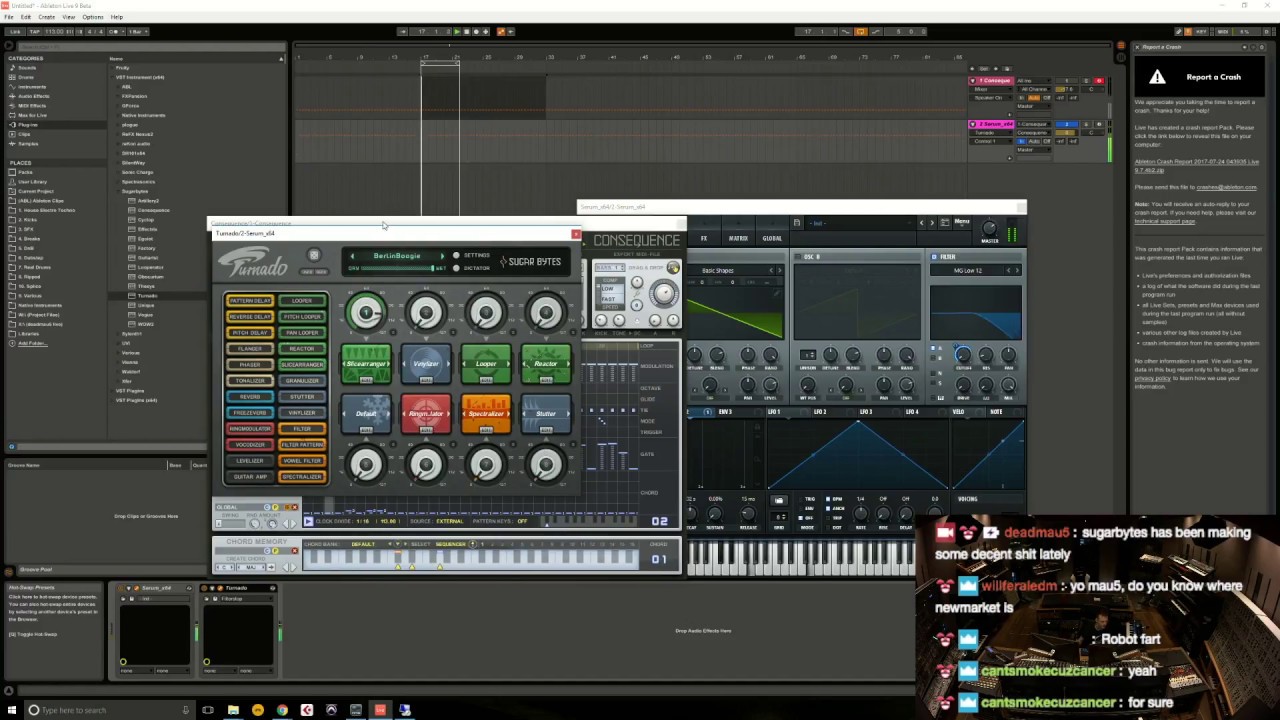The width and height of the screenshot is (1280, 720).
Task: Toggle LFO BPM sync checkbox in Serum
Action: coord(828,499)
